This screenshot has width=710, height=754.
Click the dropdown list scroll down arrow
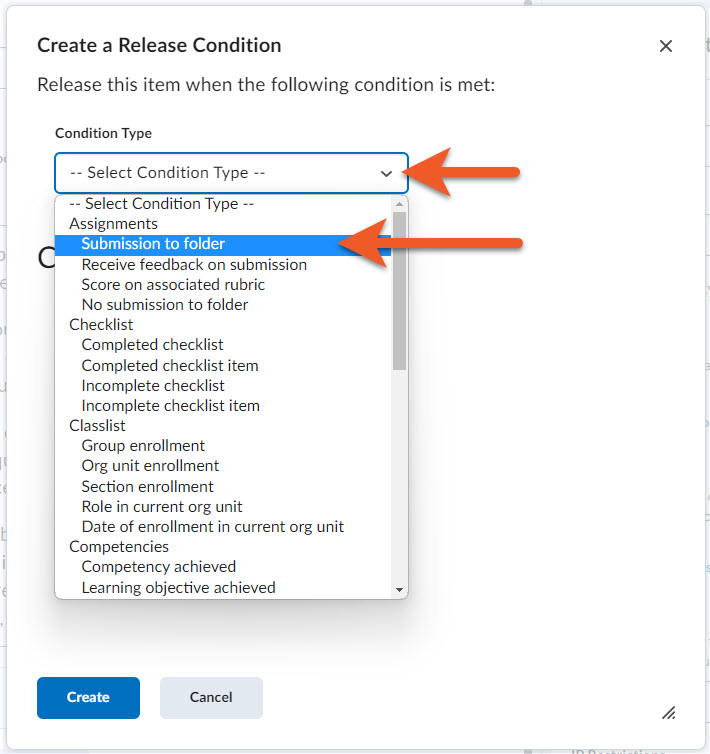pos(399,590)
